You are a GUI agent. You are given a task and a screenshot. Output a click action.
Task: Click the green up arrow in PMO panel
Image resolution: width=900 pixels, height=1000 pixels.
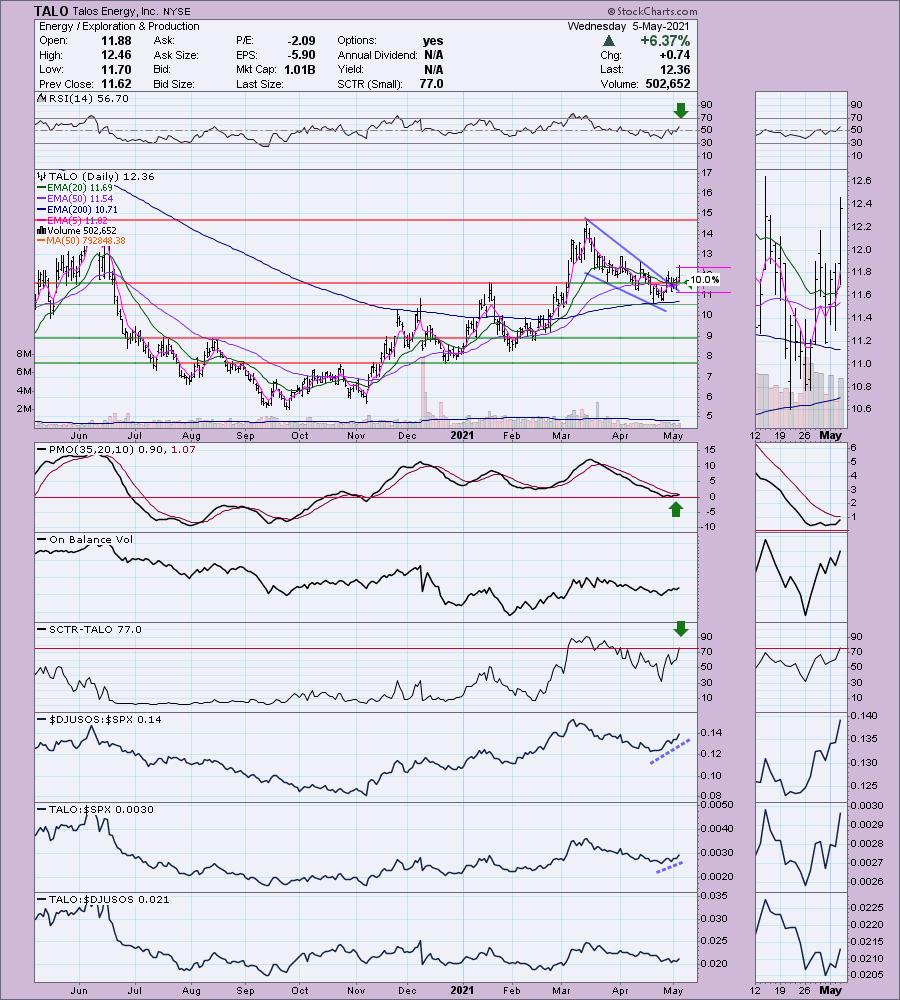pos(675,509)
